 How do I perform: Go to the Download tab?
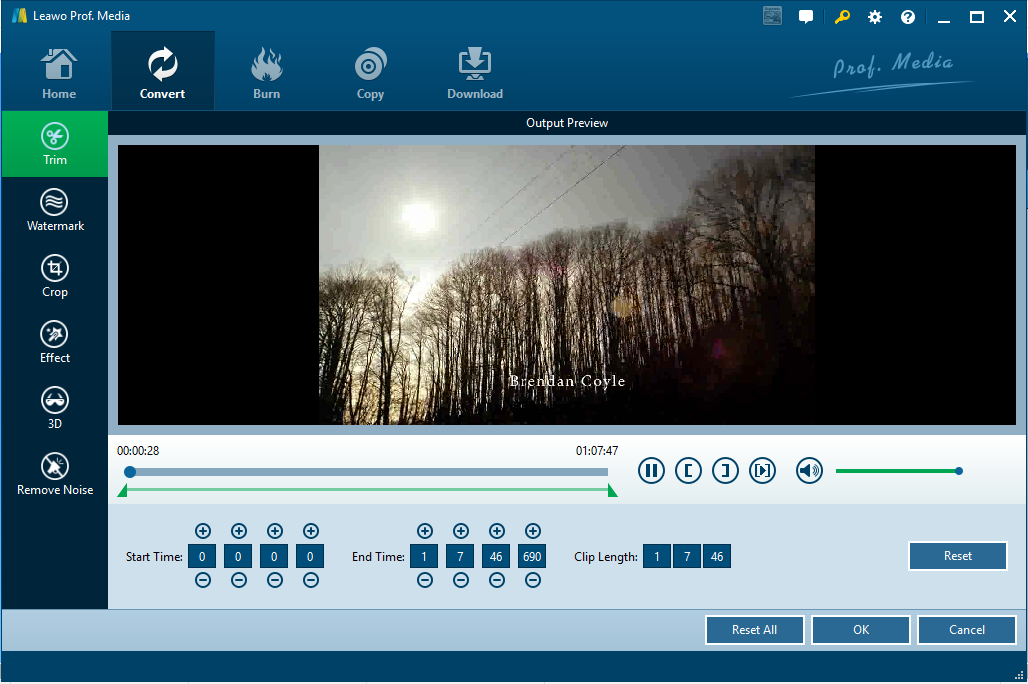[x=475, y=76]
